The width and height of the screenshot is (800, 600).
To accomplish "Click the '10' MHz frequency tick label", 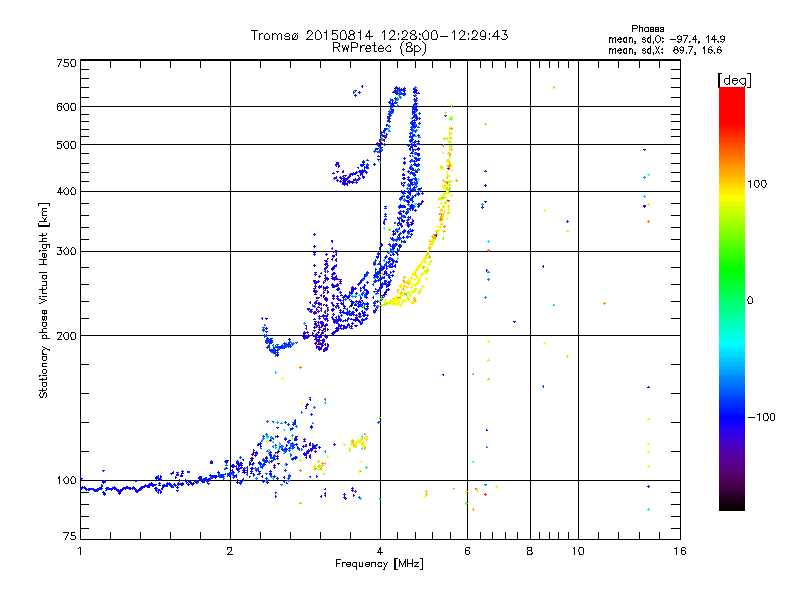I will point(578,551).
